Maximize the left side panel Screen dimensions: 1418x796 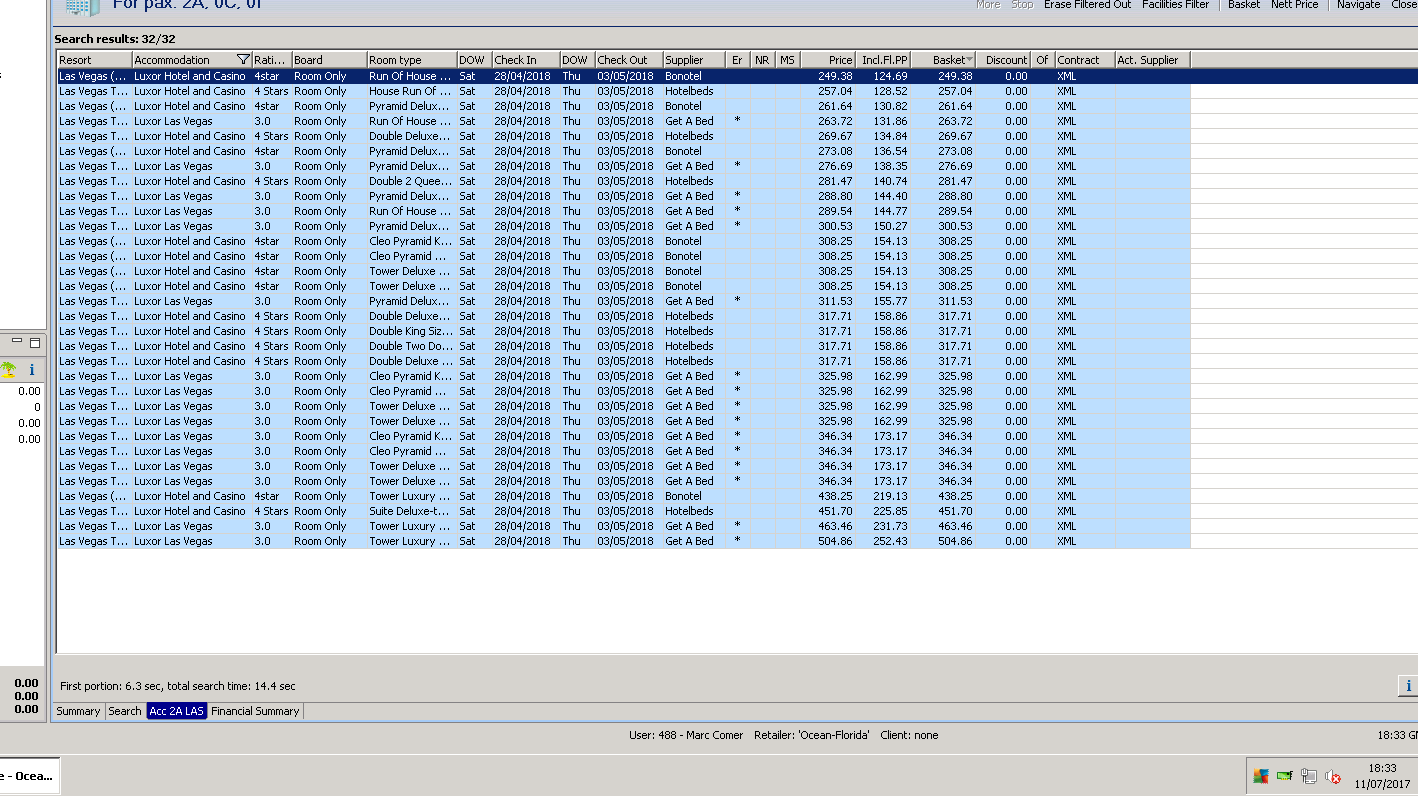[x=34, y=342]
